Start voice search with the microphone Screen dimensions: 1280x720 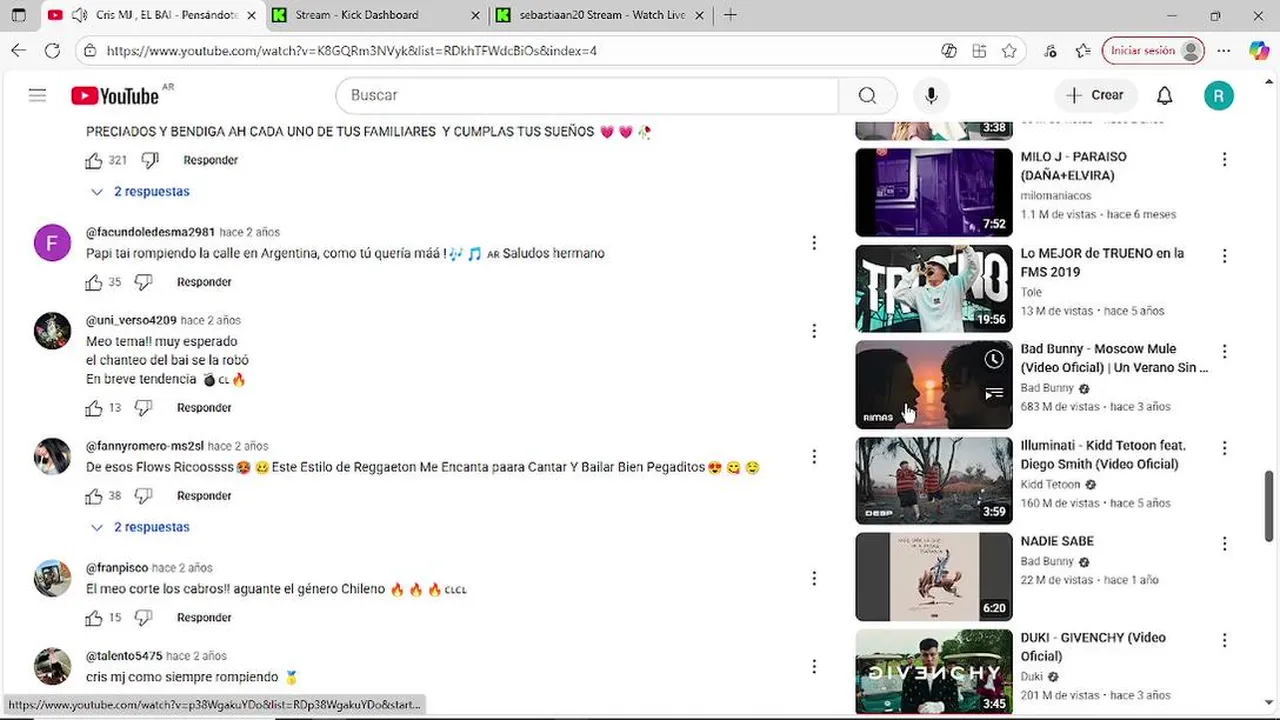click(x=931, y=95)
